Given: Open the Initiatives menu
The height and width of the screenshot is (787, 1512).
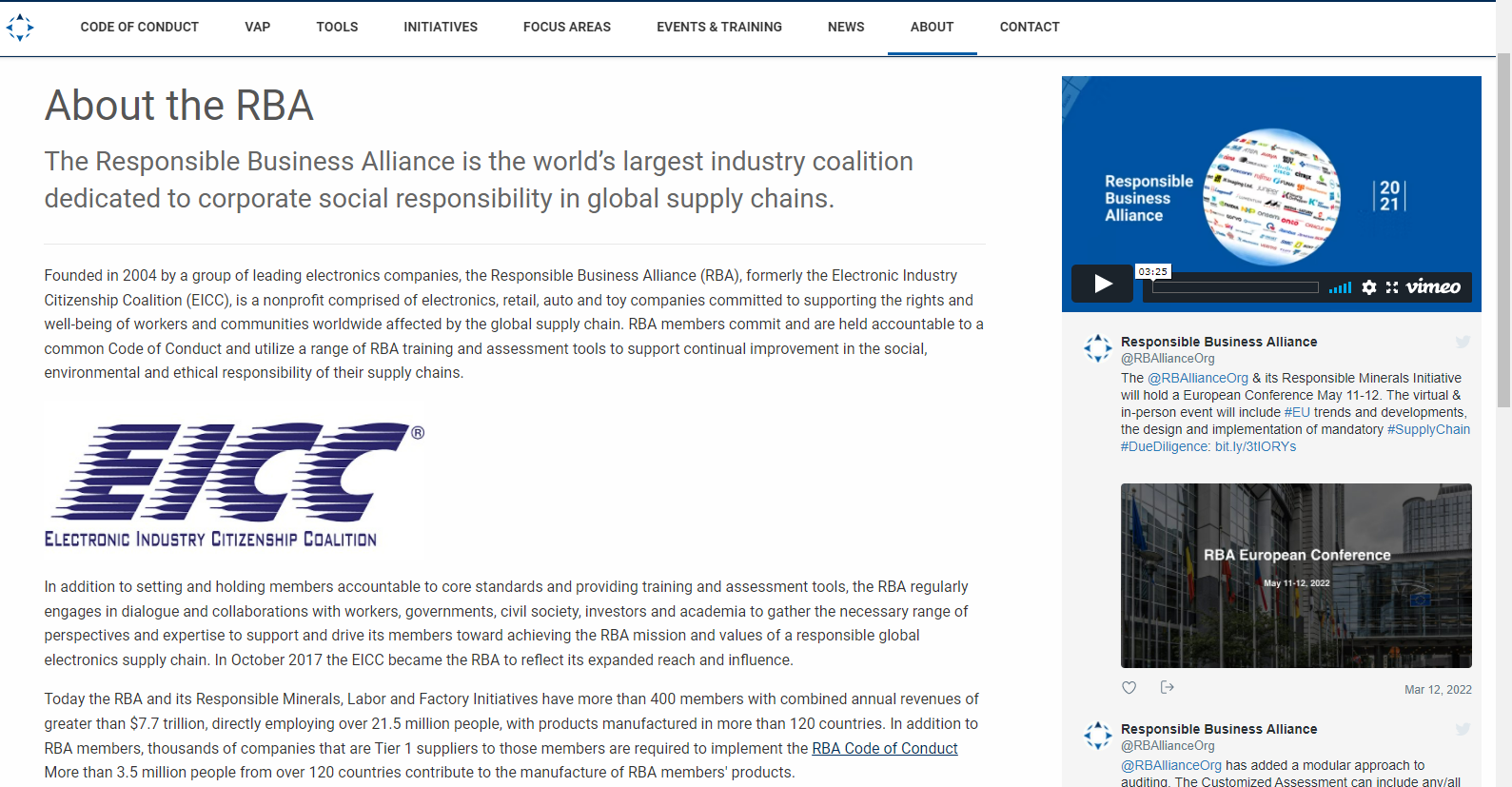Looking at the screenshot, I should point(441,27).
